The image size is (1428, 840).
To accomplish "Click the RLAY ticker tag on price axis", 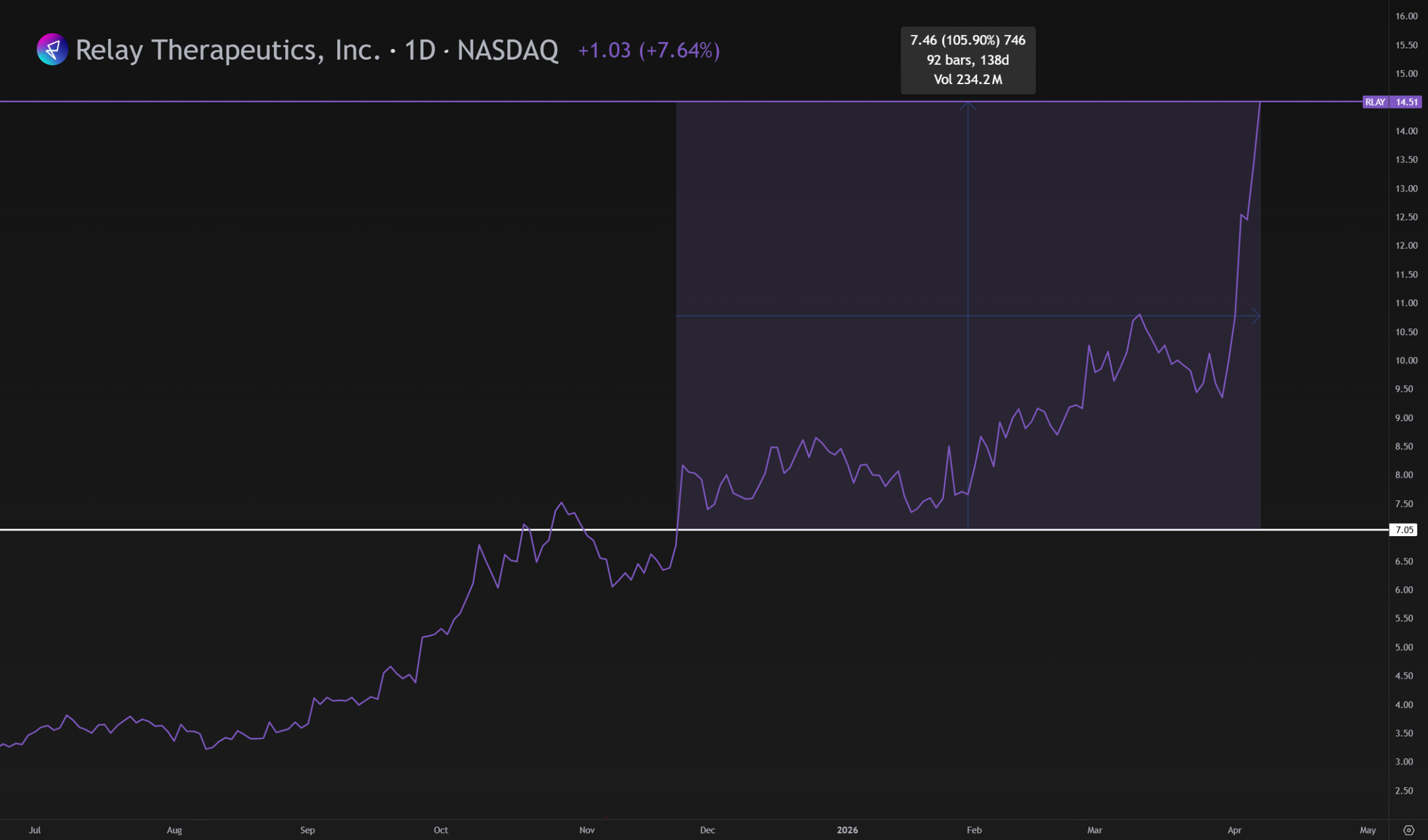I will coord(1375,102).
